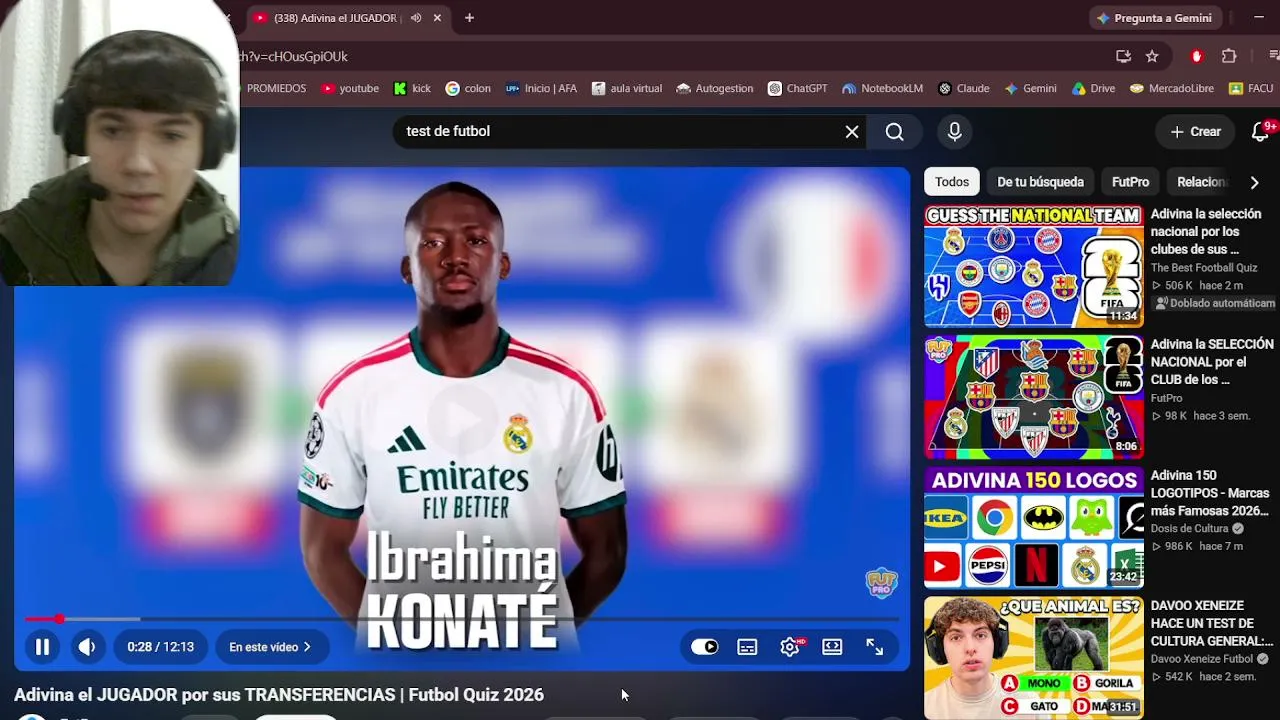1280x720 pixels.
Task: Select the "Relacionados" filter chip
Action: [1201, 182]
